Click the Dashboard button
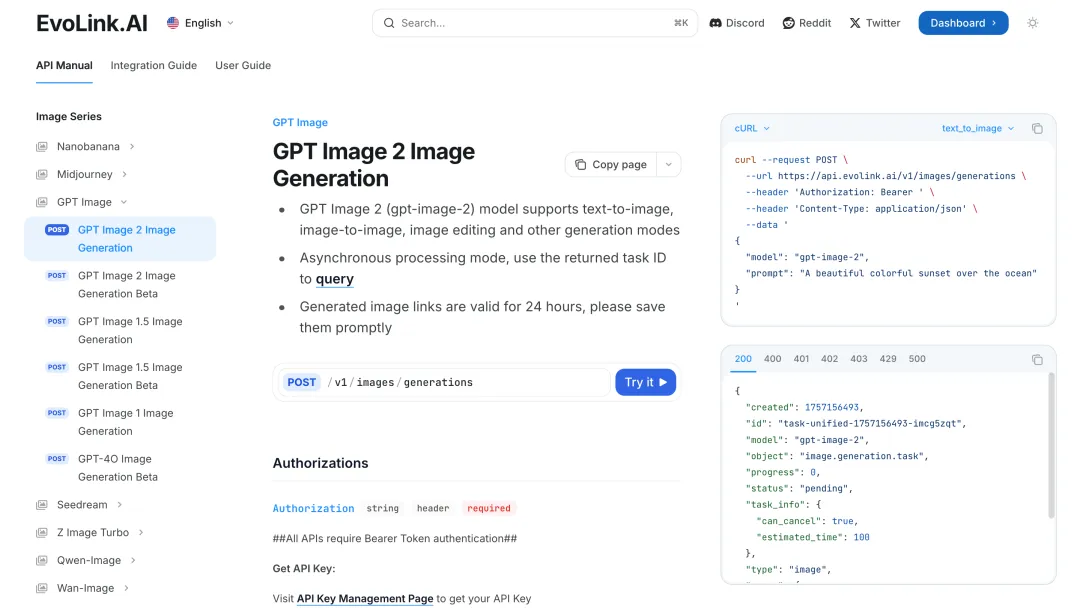 (963, 23)
